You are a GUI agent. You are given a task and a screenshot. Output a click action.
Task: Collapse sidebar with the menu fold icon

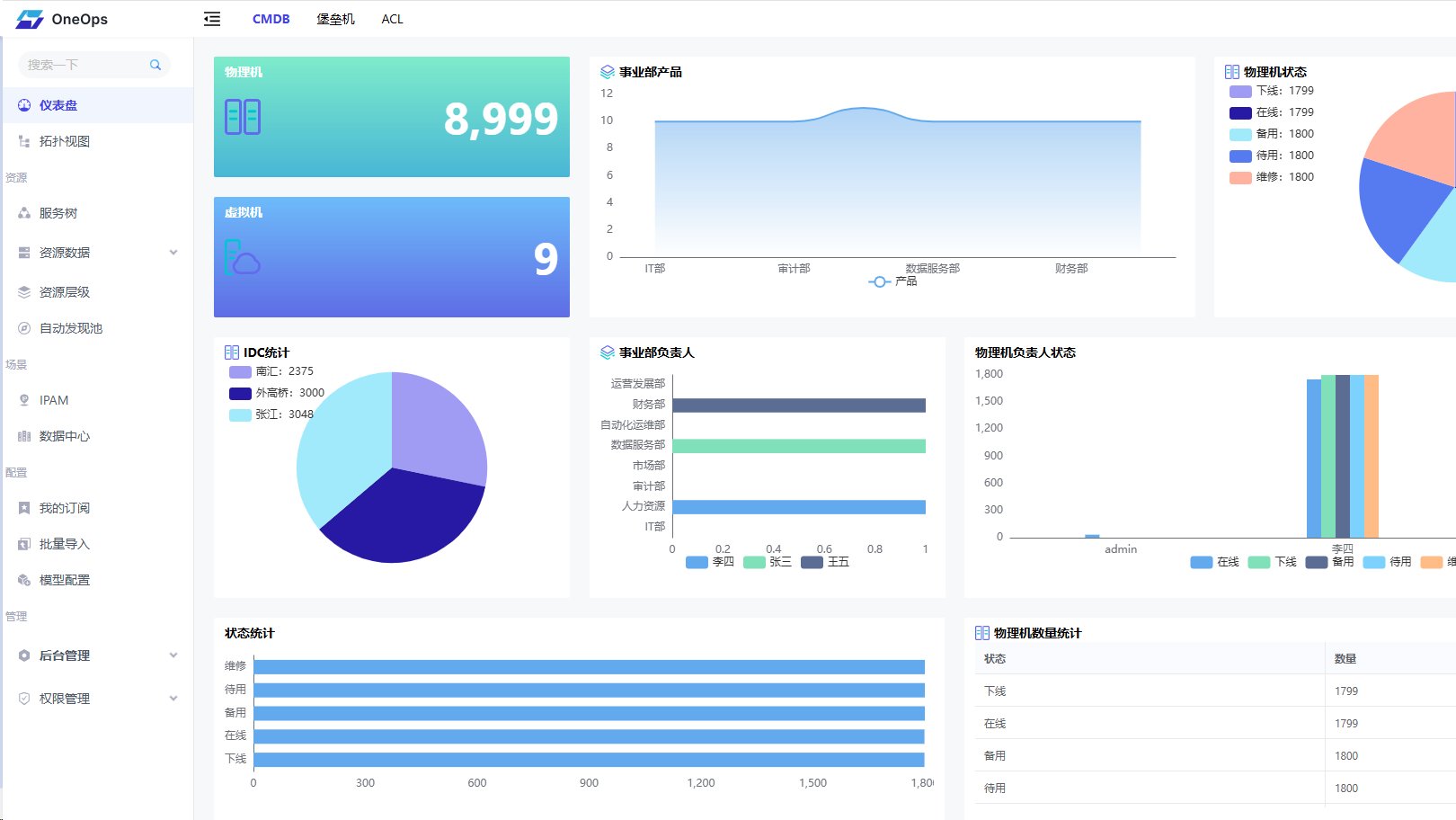(x=212, y=19)
